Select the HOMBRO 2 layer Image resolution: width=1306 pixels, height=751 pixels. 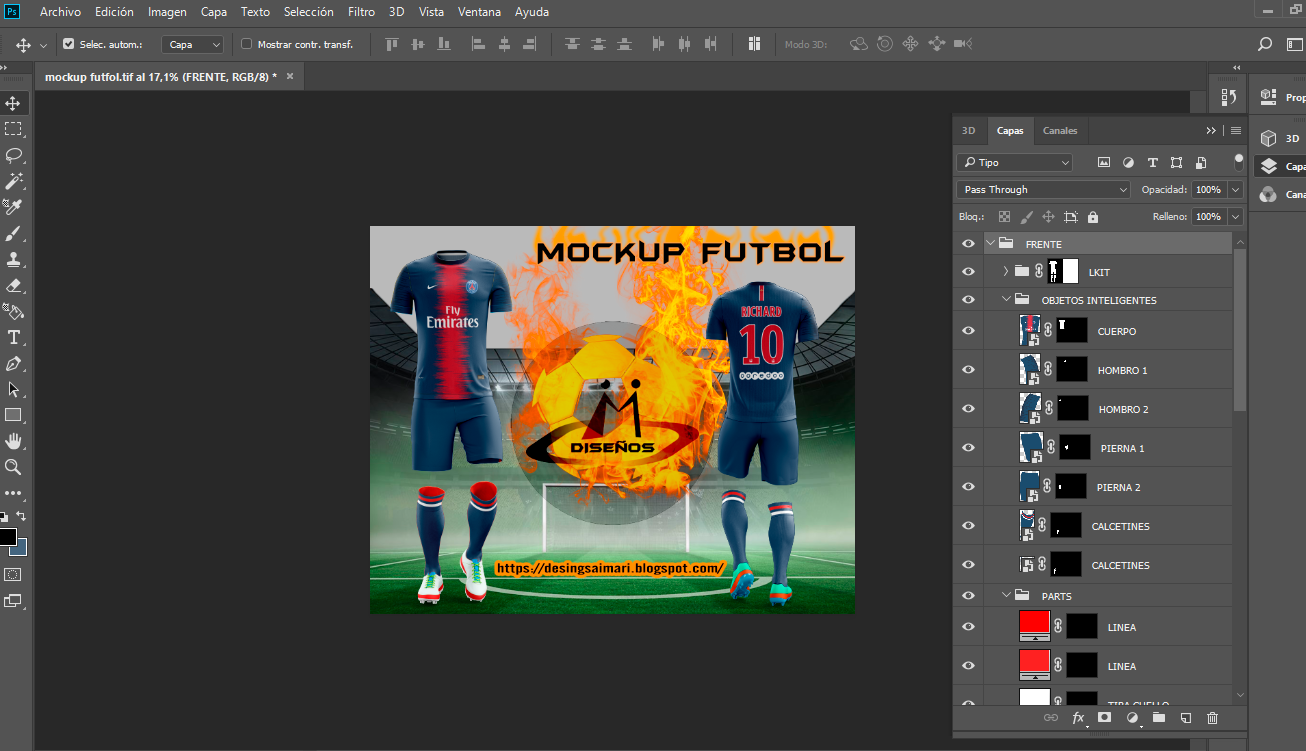(x=1123, y=409)
